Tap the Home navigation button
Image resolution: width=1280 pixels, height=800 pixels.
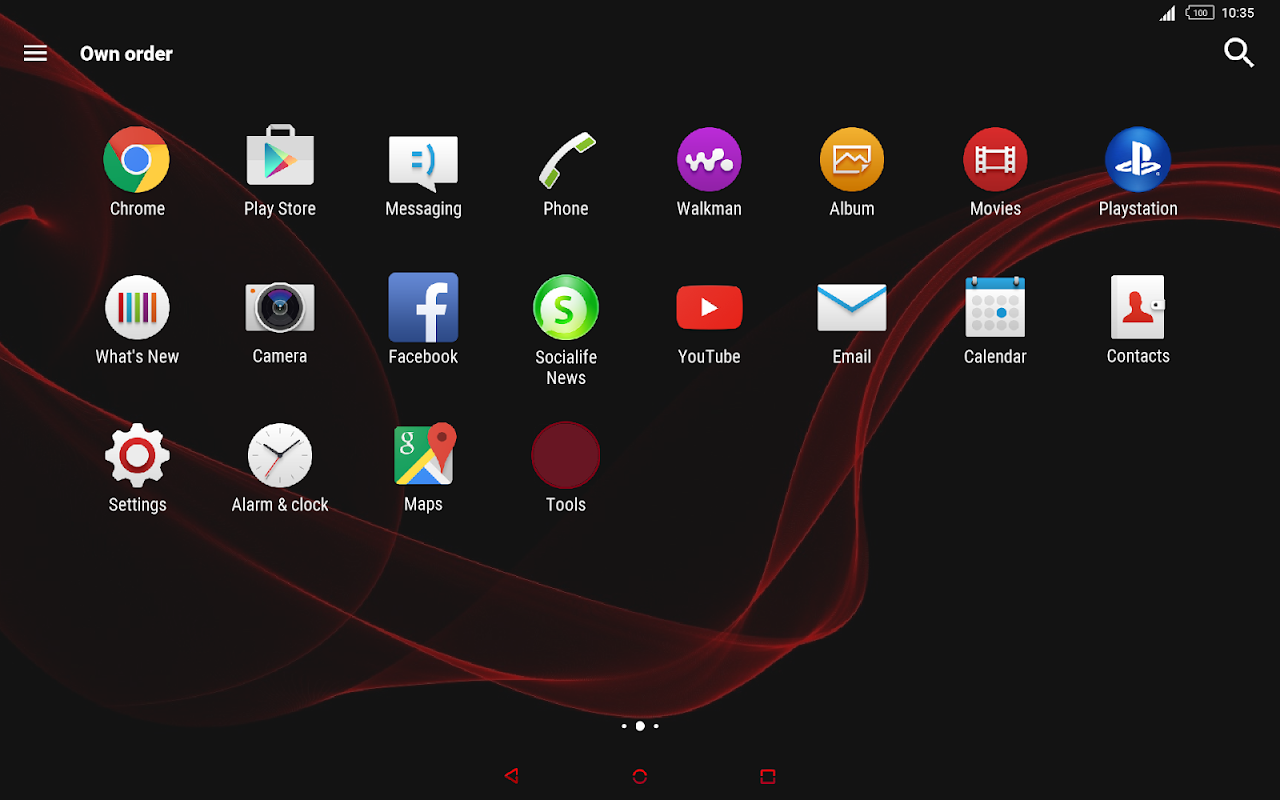[640, 776]
